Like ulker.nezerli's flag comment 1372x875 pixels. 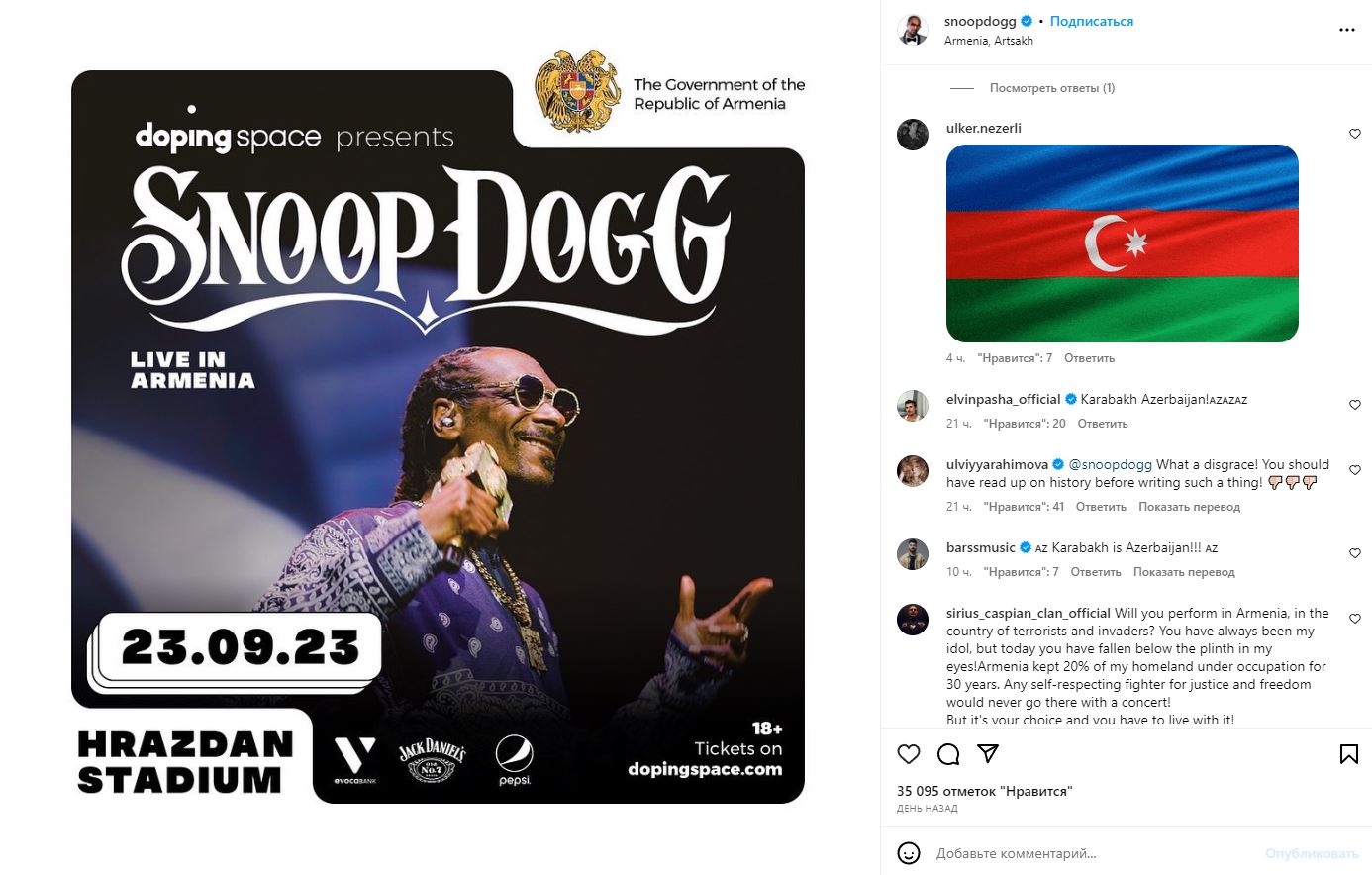1355,134
